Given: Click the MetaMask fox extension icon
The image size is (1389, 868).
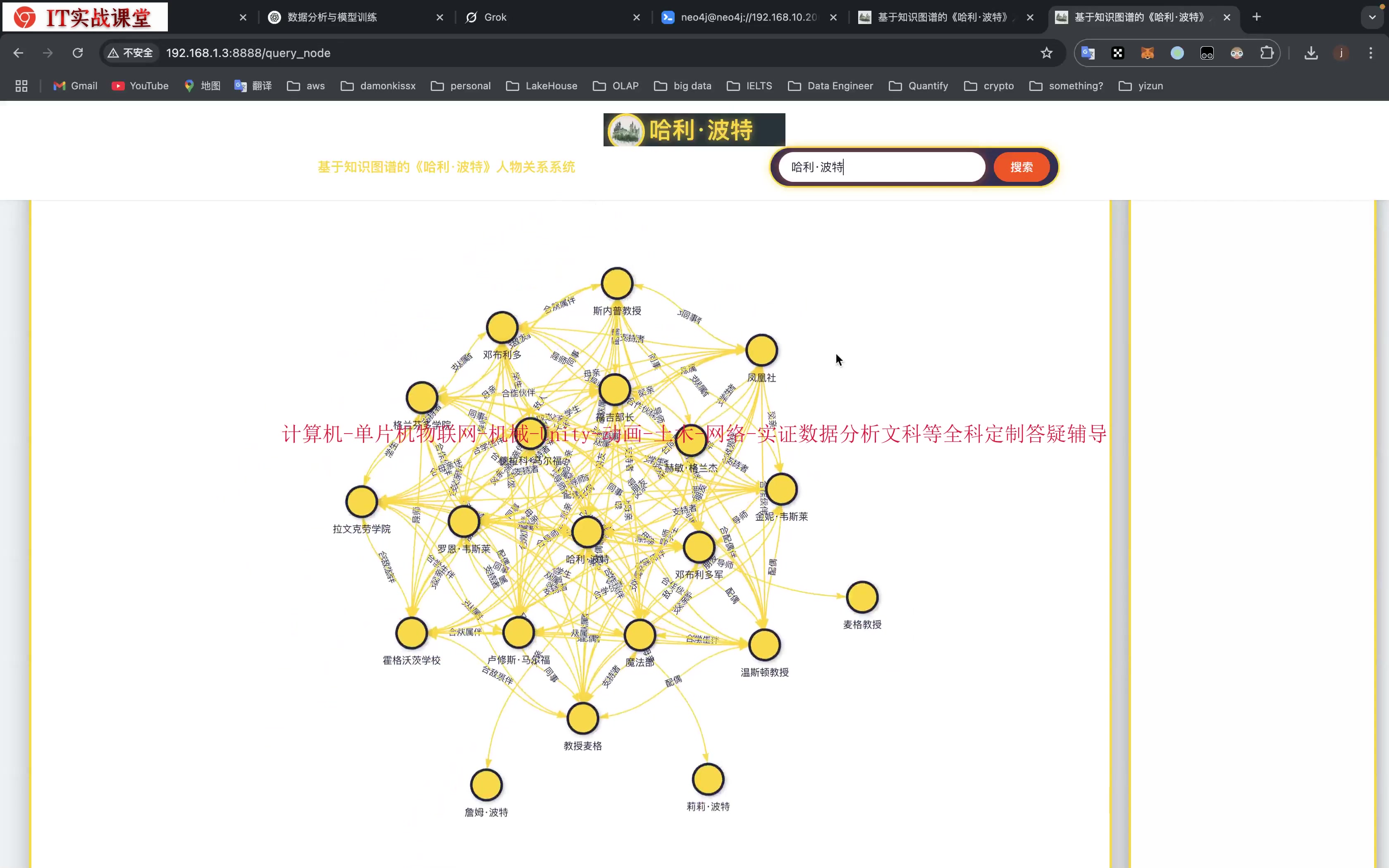Looking at the screenshot, I should coord(1147,53).
